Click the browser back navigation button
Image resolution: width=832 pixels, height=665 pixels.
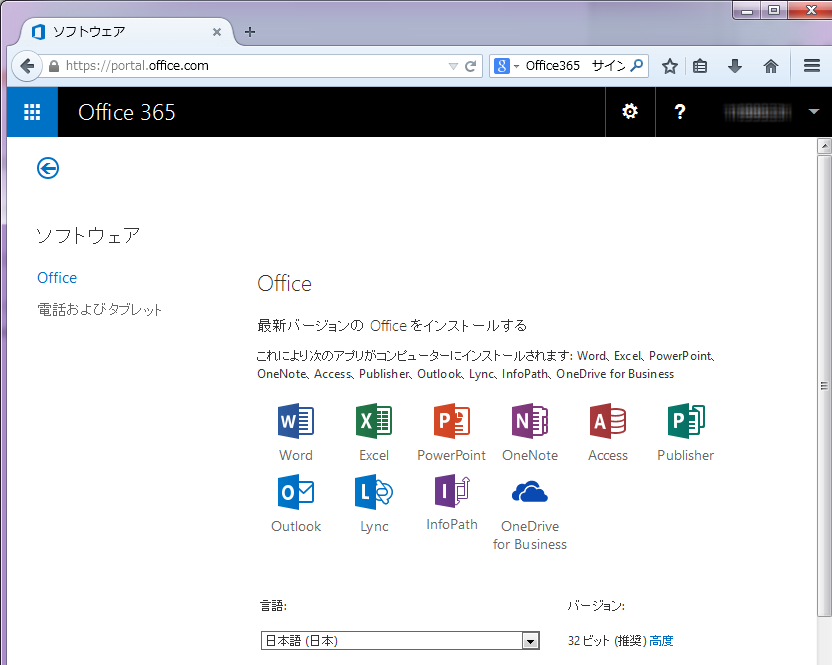27,66
